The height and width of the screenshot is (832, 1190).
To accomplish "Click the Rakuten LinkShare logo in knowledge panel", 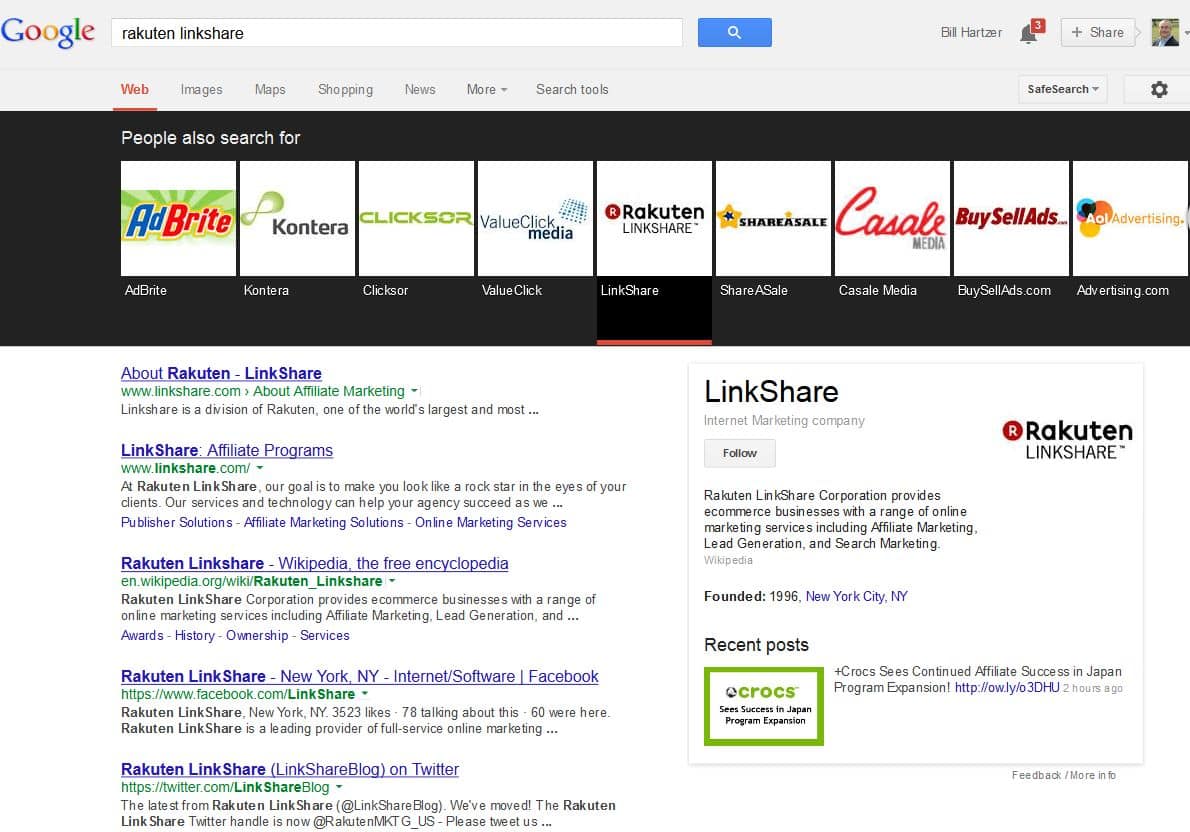I will click(x=1067, y=440).
